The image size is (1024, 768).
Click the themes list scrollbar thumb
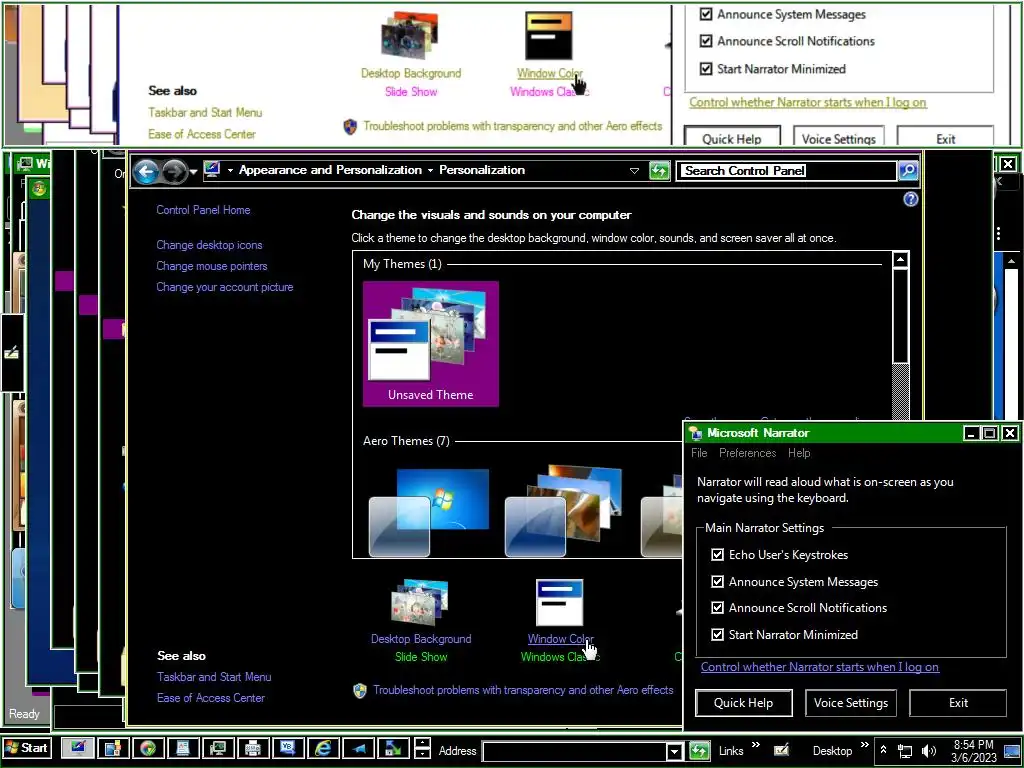[x=901, y=317]
